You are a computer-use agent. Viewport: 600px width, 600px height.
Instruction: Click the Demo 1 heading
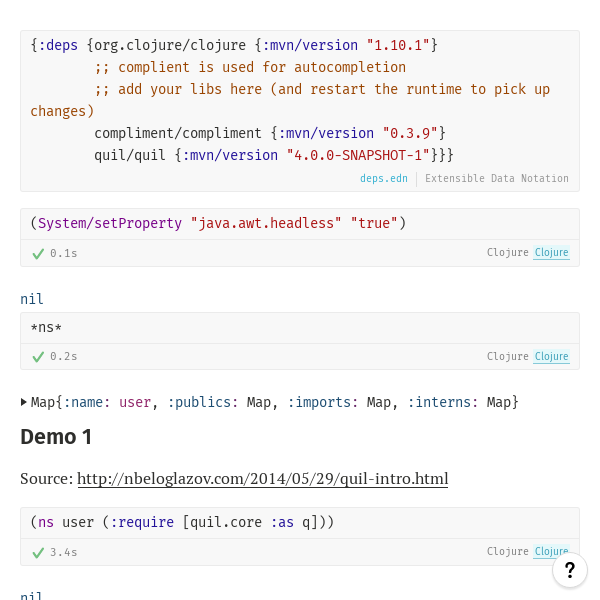tap(56, 437)
